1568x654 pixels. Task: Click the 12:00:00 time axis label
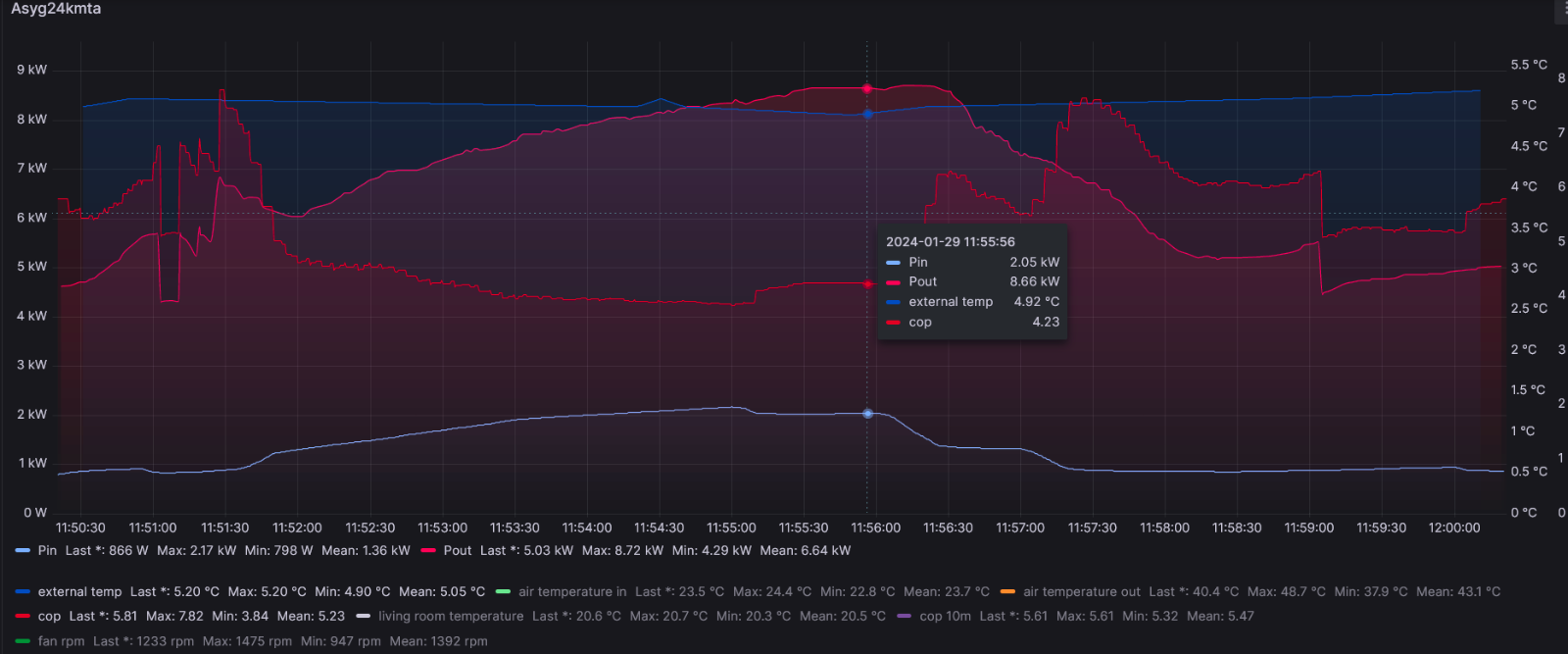tap(1453, 528)
